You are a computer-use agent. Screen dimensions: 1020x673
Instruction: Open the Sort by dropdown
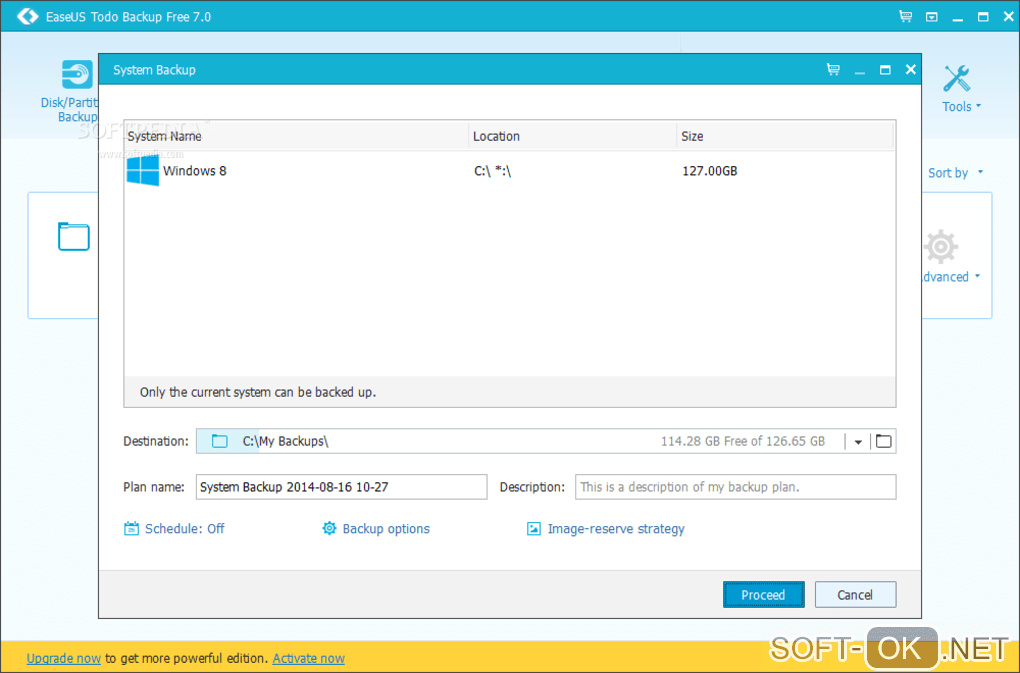(955, 173)
